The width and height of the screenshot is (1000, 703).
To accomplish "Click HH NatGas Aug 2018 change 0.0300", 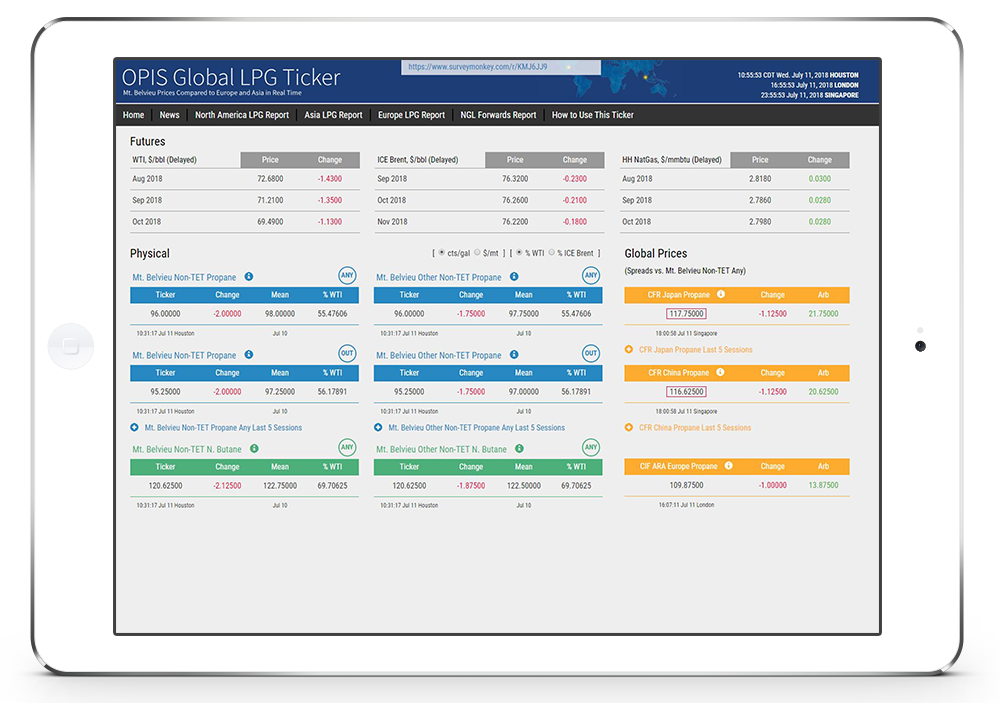I will (x=820, y=179).
